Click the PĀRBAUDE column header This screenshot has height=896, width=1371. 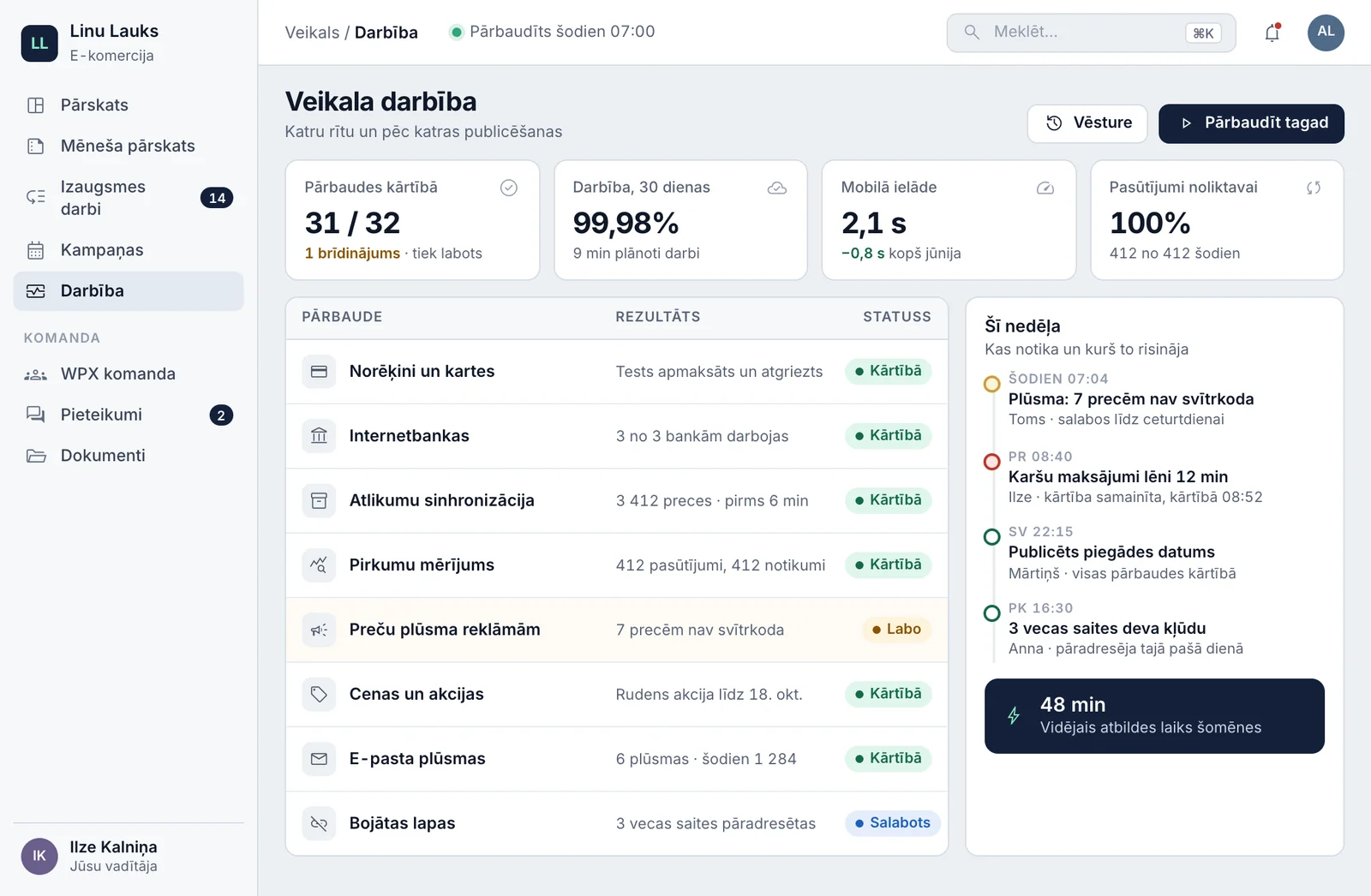[x=342, y=317]
